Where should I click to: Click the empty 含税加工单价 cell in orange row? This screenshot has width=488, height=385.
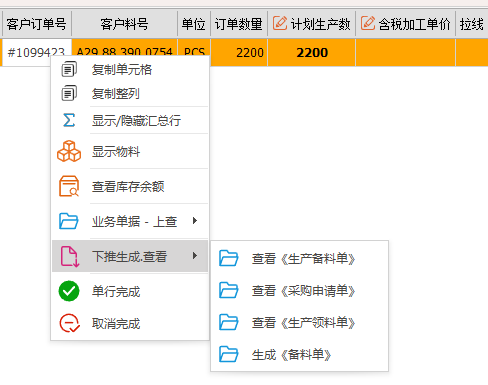[x=406, y=52]
